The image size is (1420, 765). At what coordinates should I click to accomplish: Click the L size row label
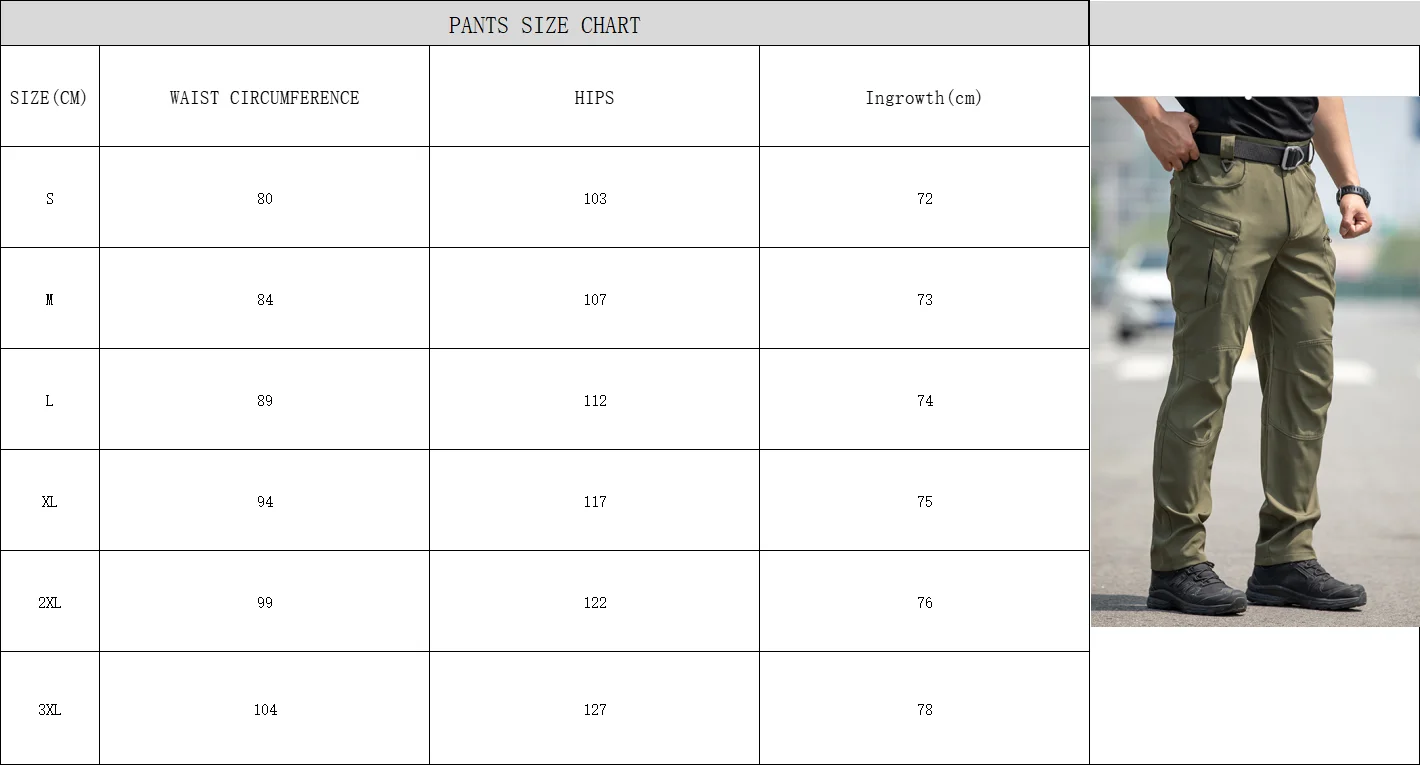49,401
